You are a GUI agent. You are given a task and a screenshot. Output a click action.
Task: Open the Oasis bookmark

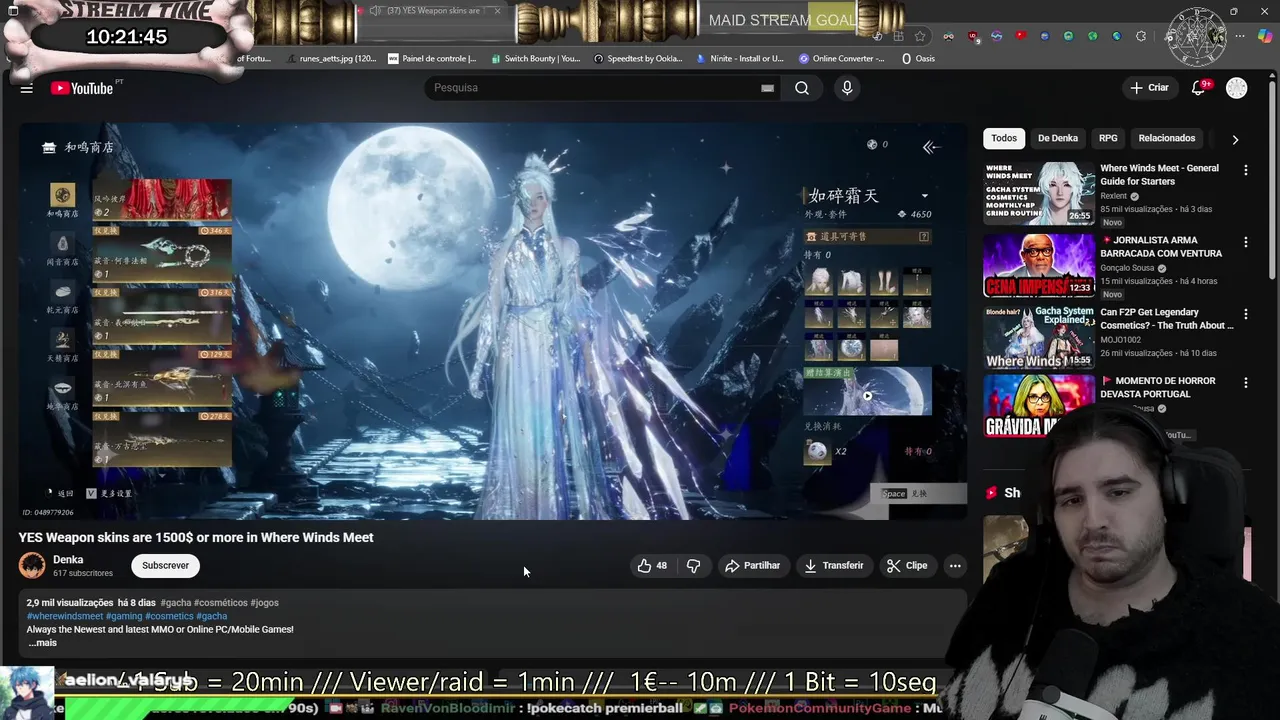pos(919,59)
